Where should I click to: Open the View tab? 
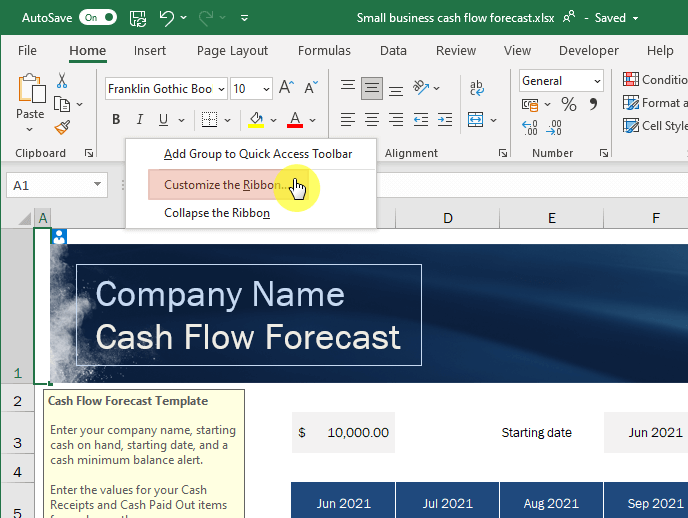click(517, 50)
